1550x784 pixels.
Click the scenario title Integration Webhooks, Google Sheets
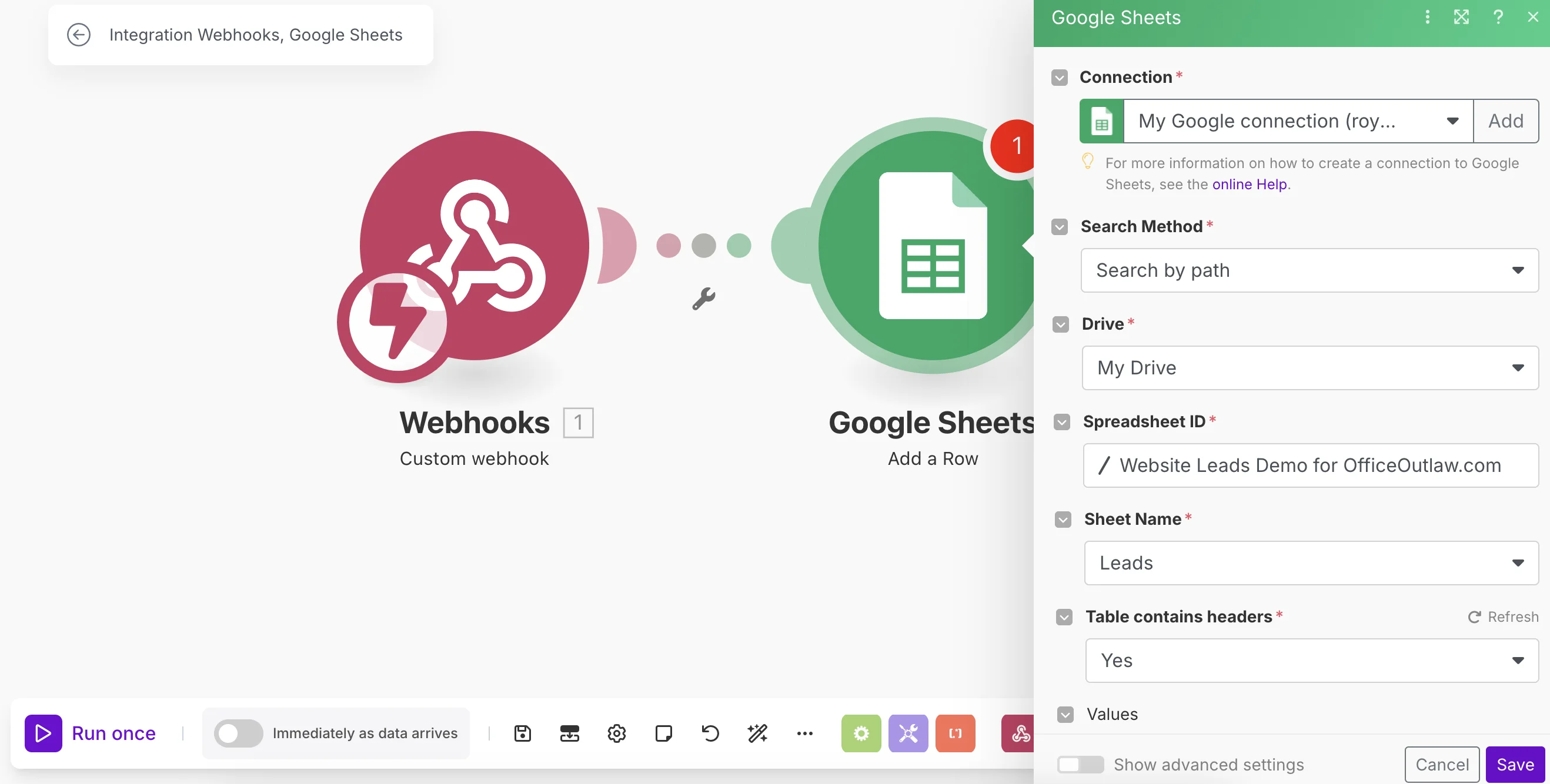click(256, 35)
